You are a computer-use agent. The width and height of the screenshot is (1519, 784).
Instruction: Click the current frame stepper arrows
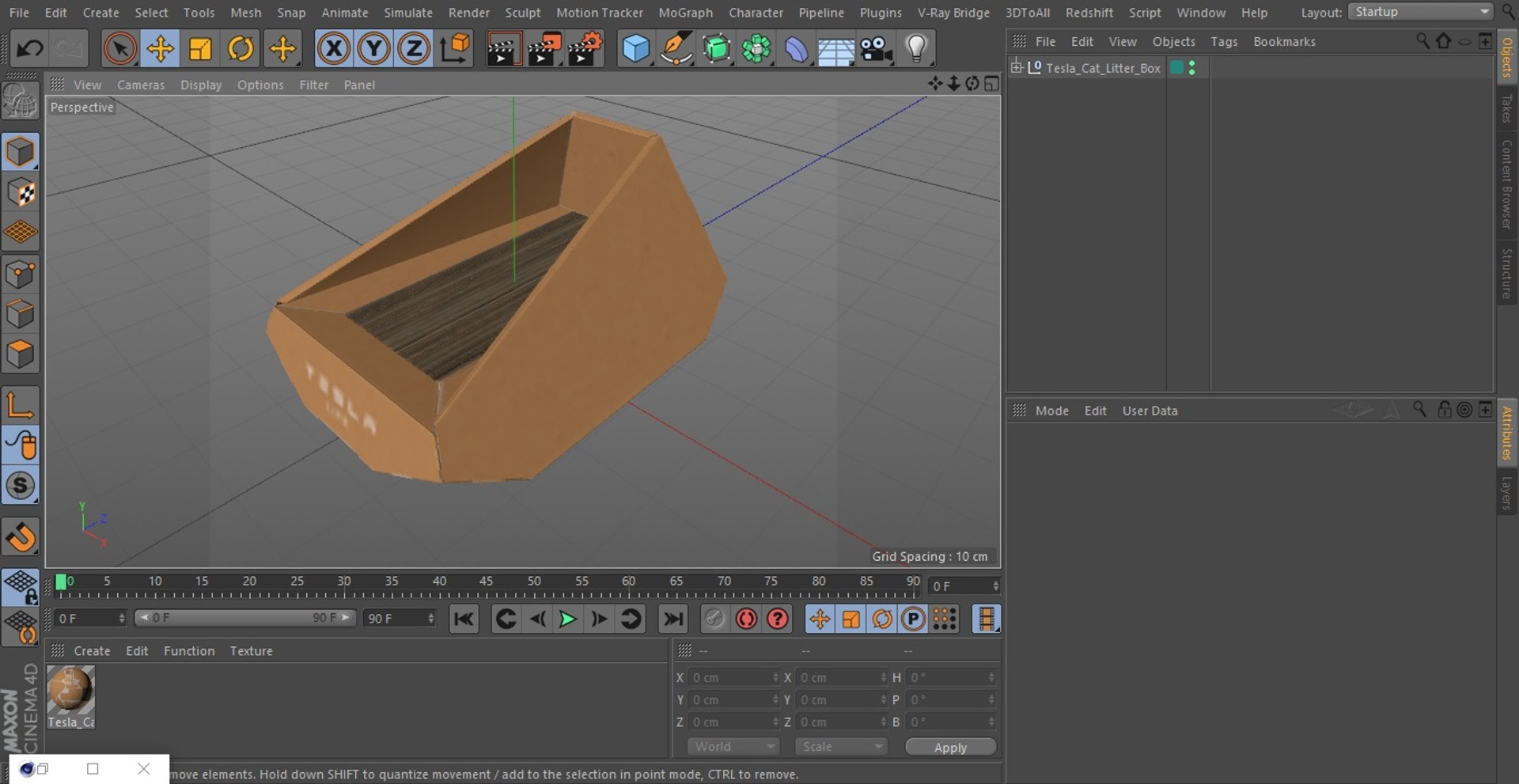click(x=995, y=586)
